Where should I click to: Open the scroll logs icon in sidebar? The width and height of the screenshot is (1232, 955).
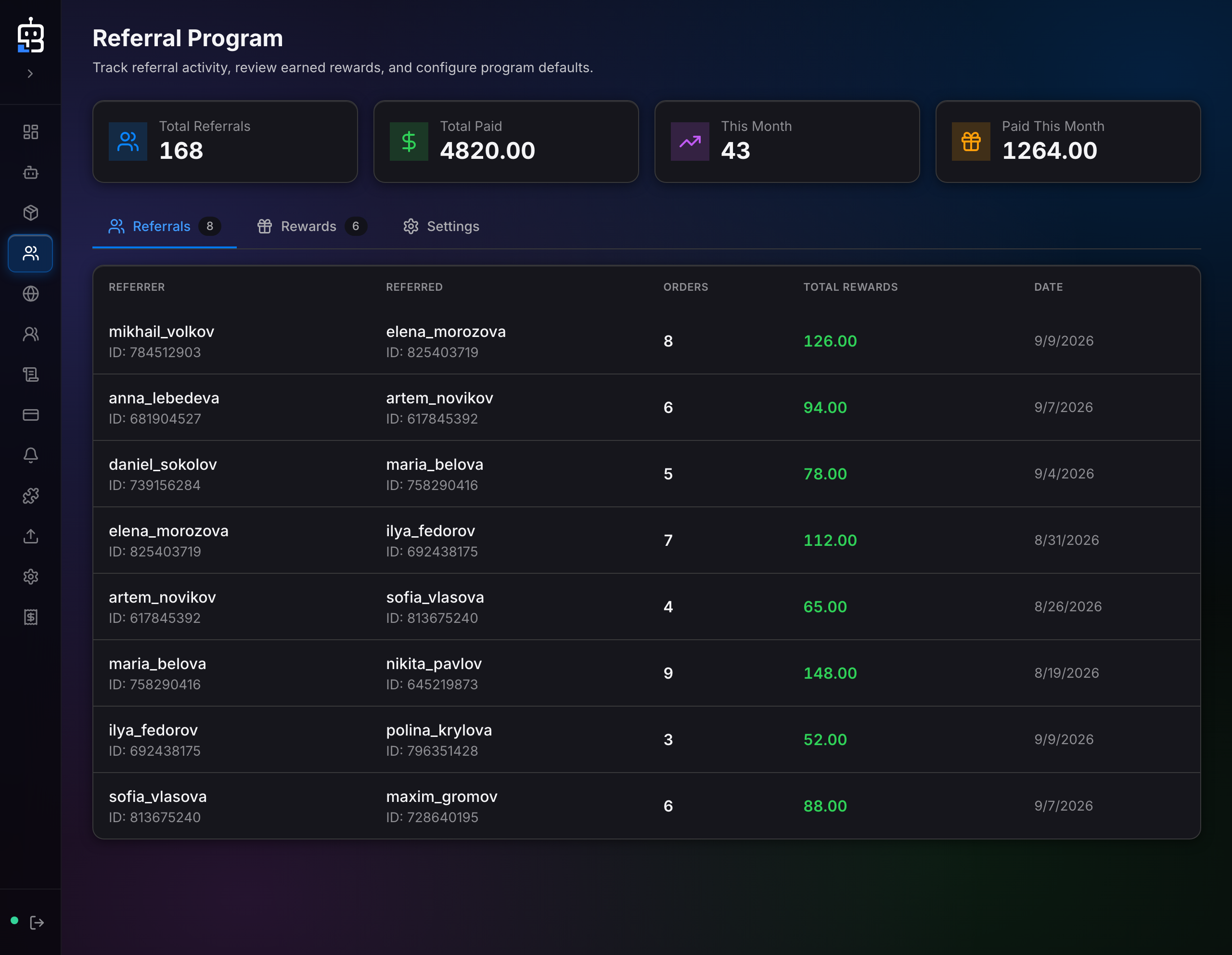pos(30,374)
